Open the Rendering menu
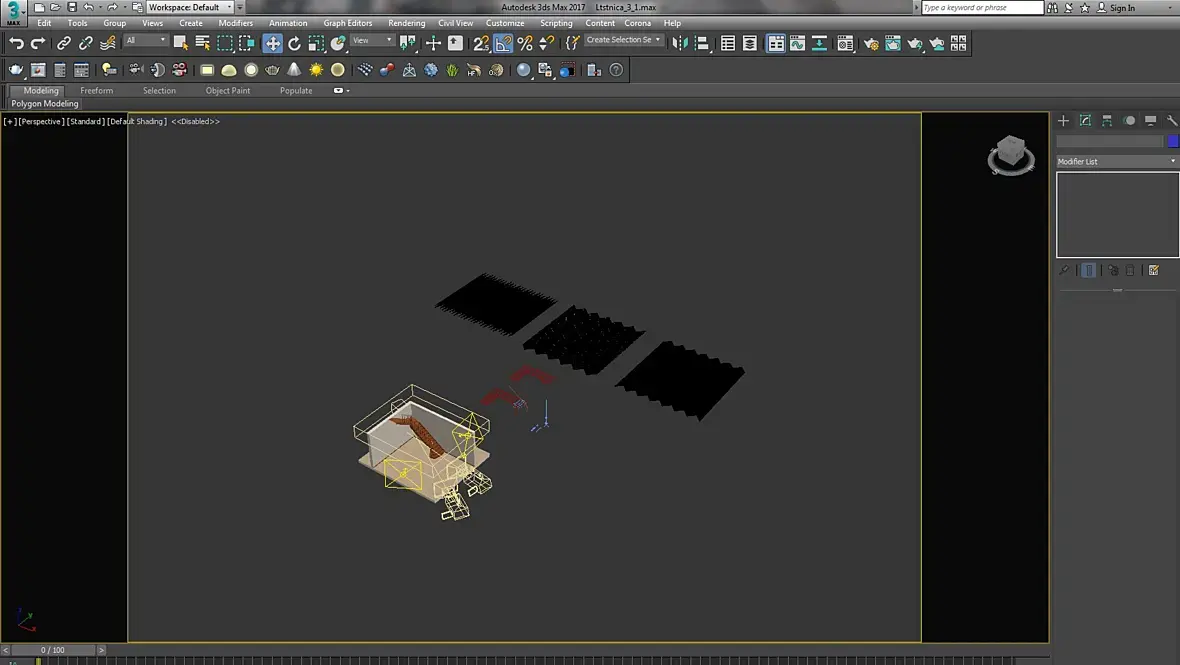 tap(406, 23)
